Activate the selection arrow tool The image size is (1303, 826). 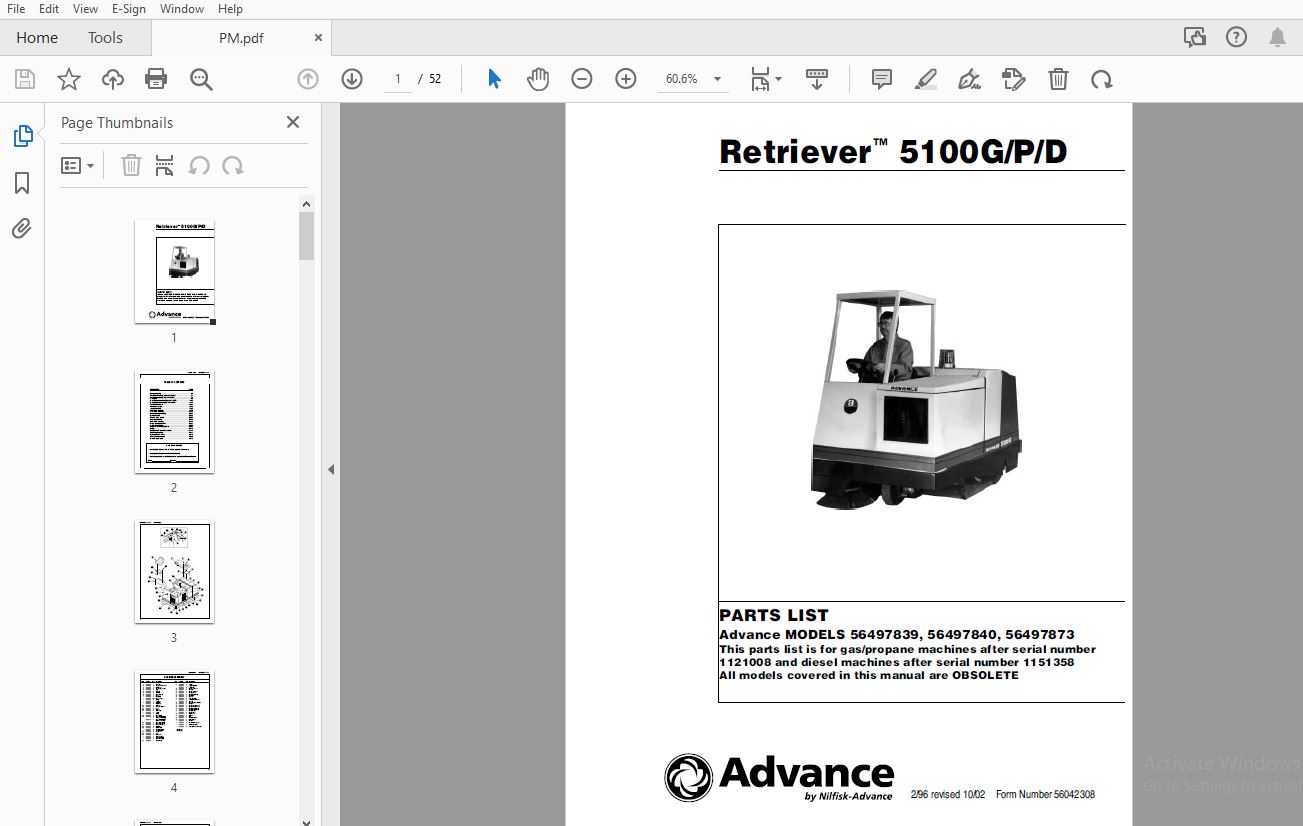(x=494, y=79)
